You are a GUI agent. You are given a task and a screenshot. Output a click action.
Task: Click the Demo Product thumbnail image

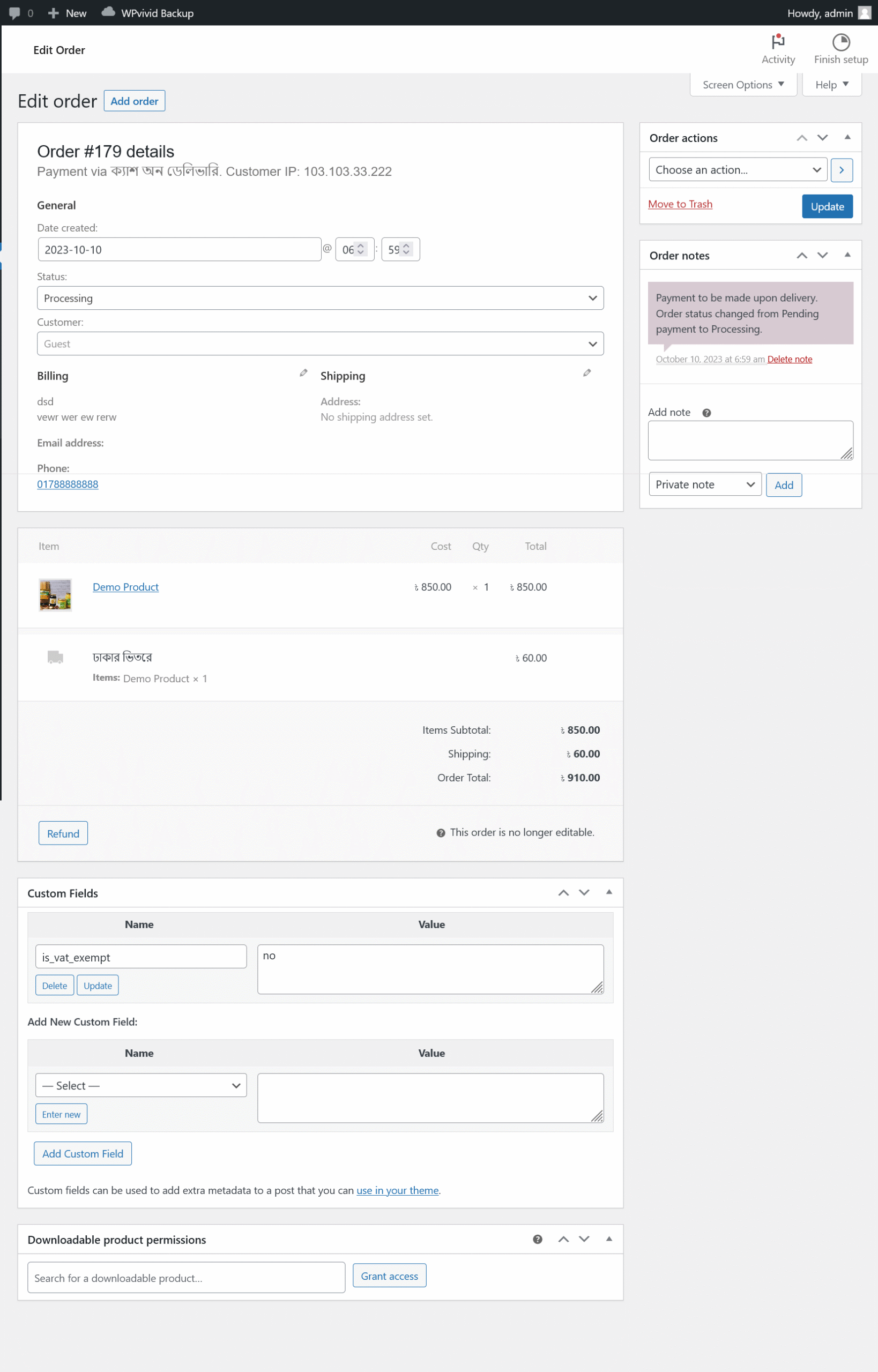click(55, 594)
